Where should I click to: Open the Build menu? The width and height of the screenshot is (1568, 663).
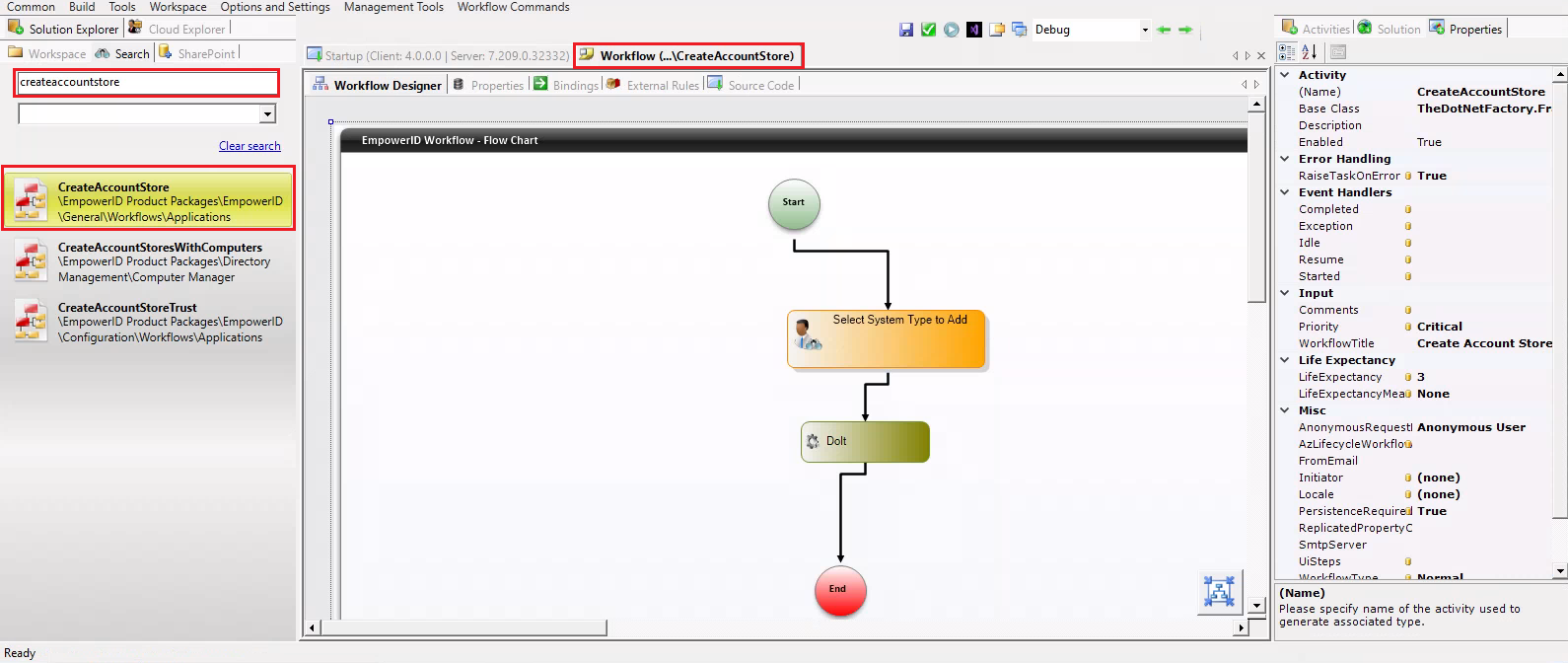(82, 7)
